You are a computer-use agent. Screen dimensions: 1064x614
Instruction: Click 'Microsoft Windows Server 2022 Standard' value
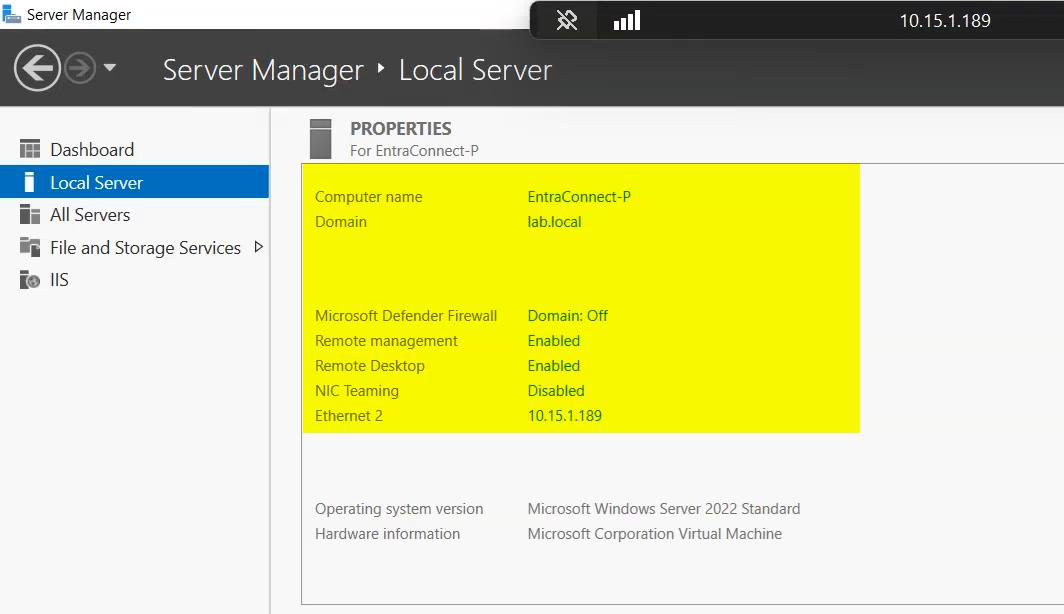coord(664,509)
